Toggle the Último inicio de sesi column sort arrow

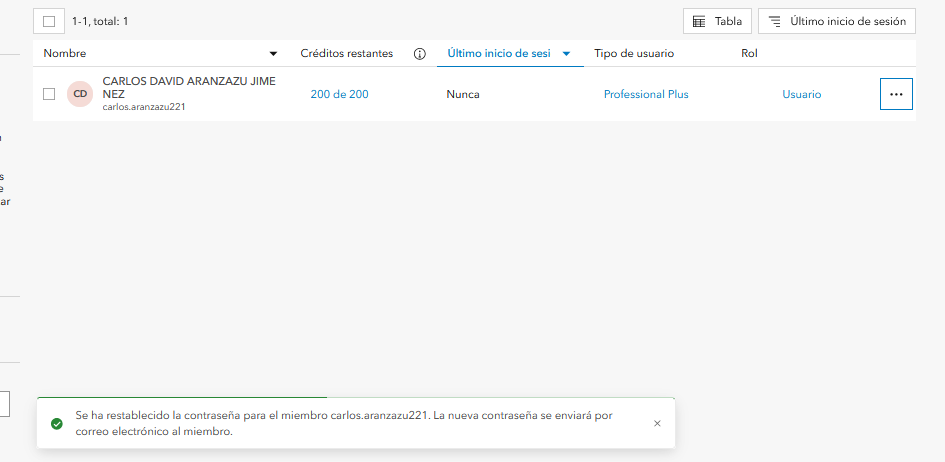click(566, 54)
